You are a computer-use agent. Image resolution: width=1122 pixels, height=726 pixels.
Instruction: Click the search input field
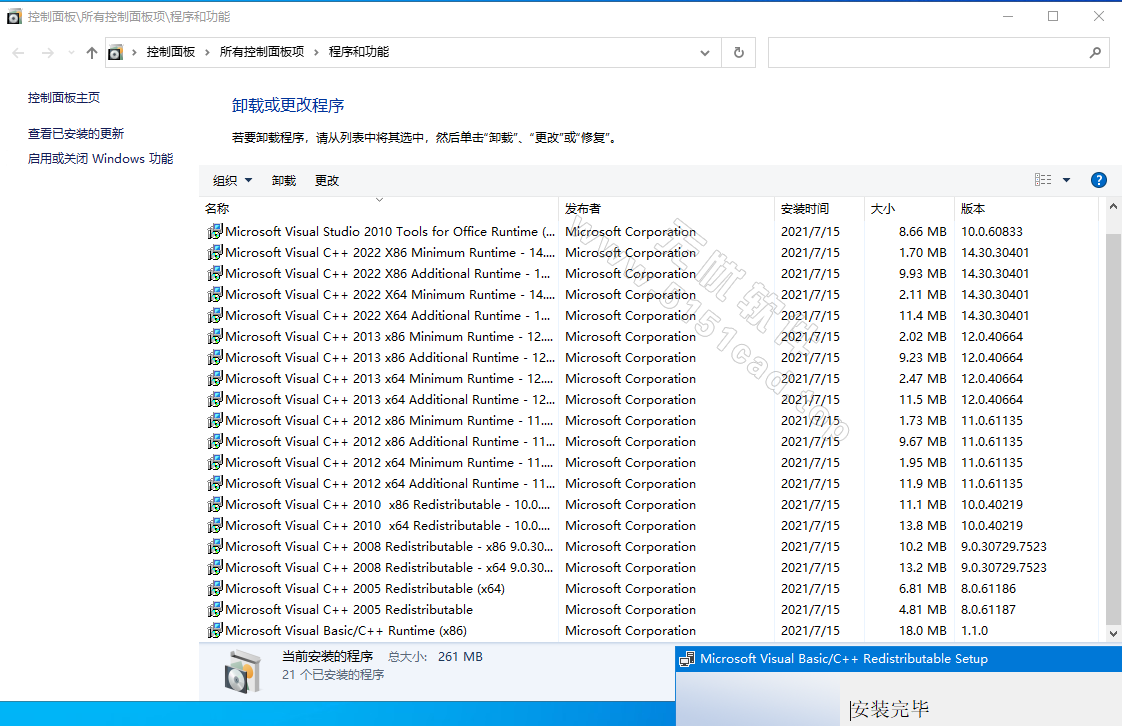[x=927, y=52]
